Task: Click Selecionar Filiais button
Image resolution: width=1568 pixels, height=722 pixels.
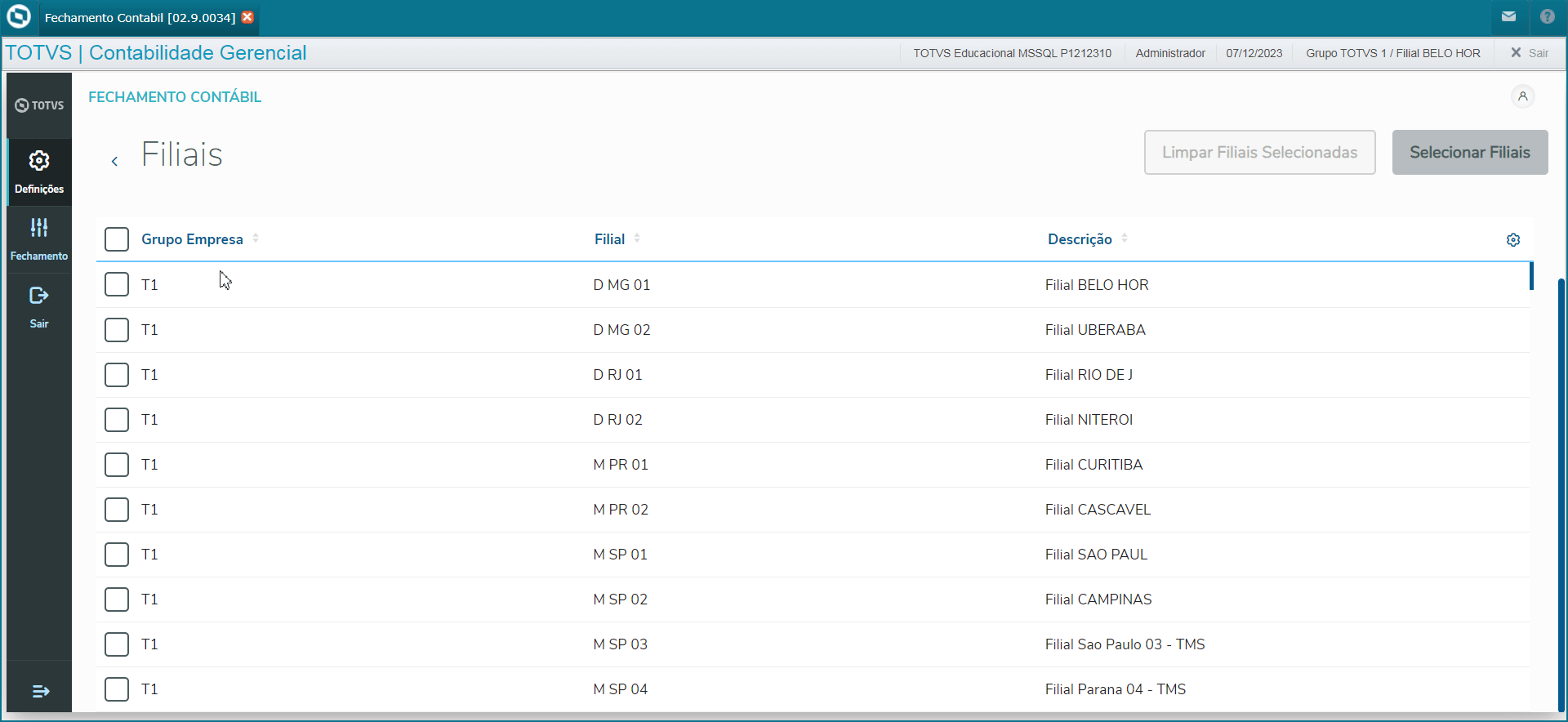Action: [1470, 152]
